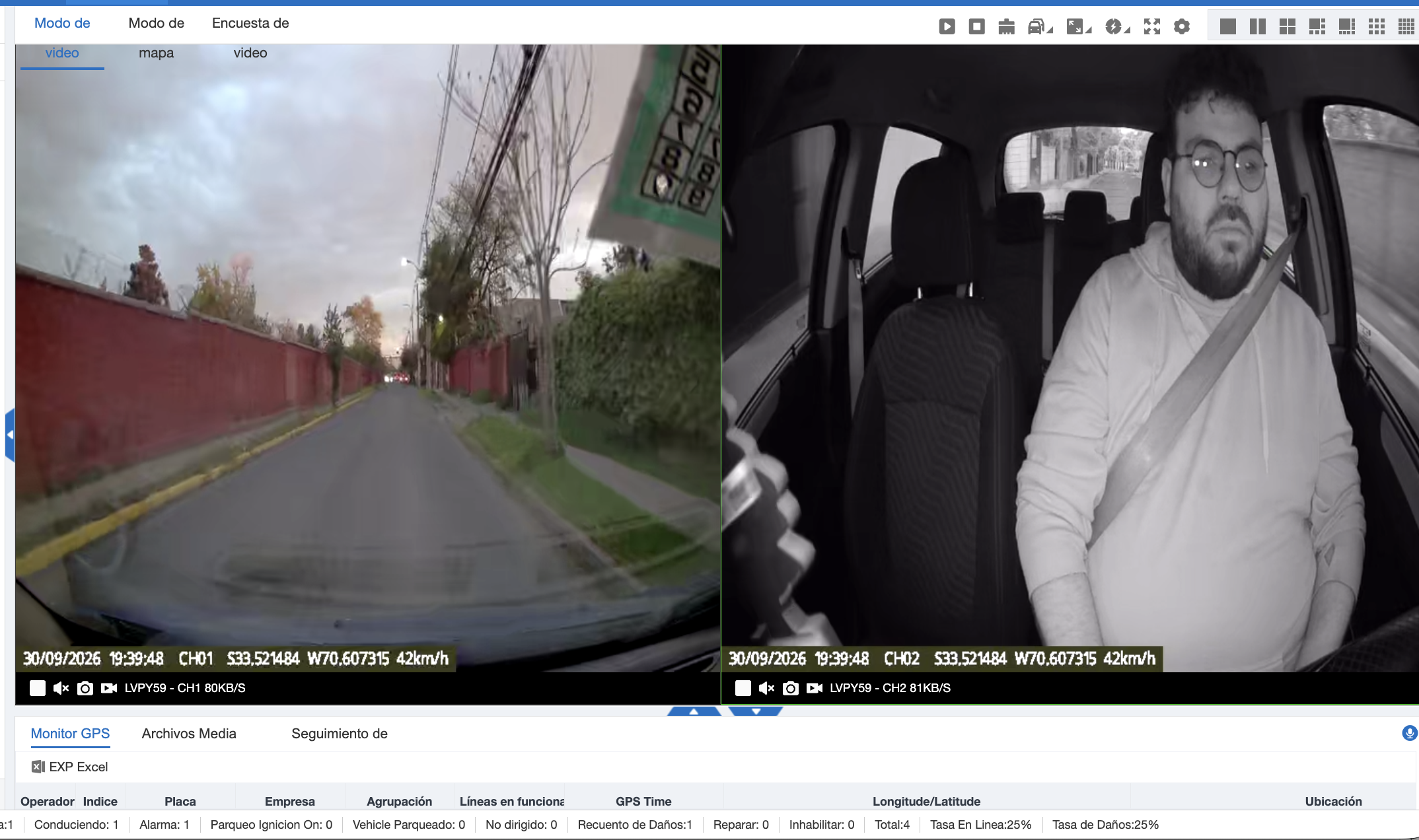Open the Seguimiento de tab

pos(340,734)
